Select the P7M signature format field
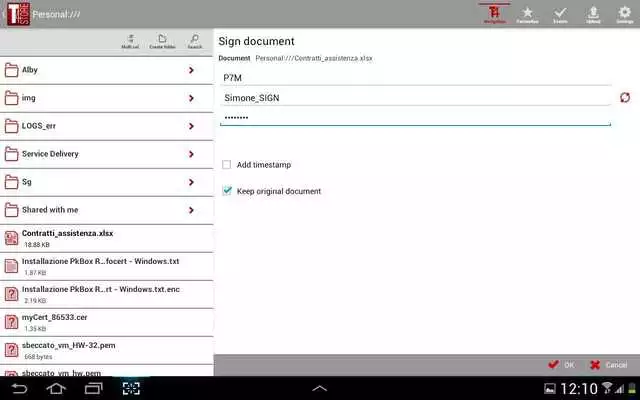The width and height of the screenshot is (640, 400). click(x=415, y=76)
